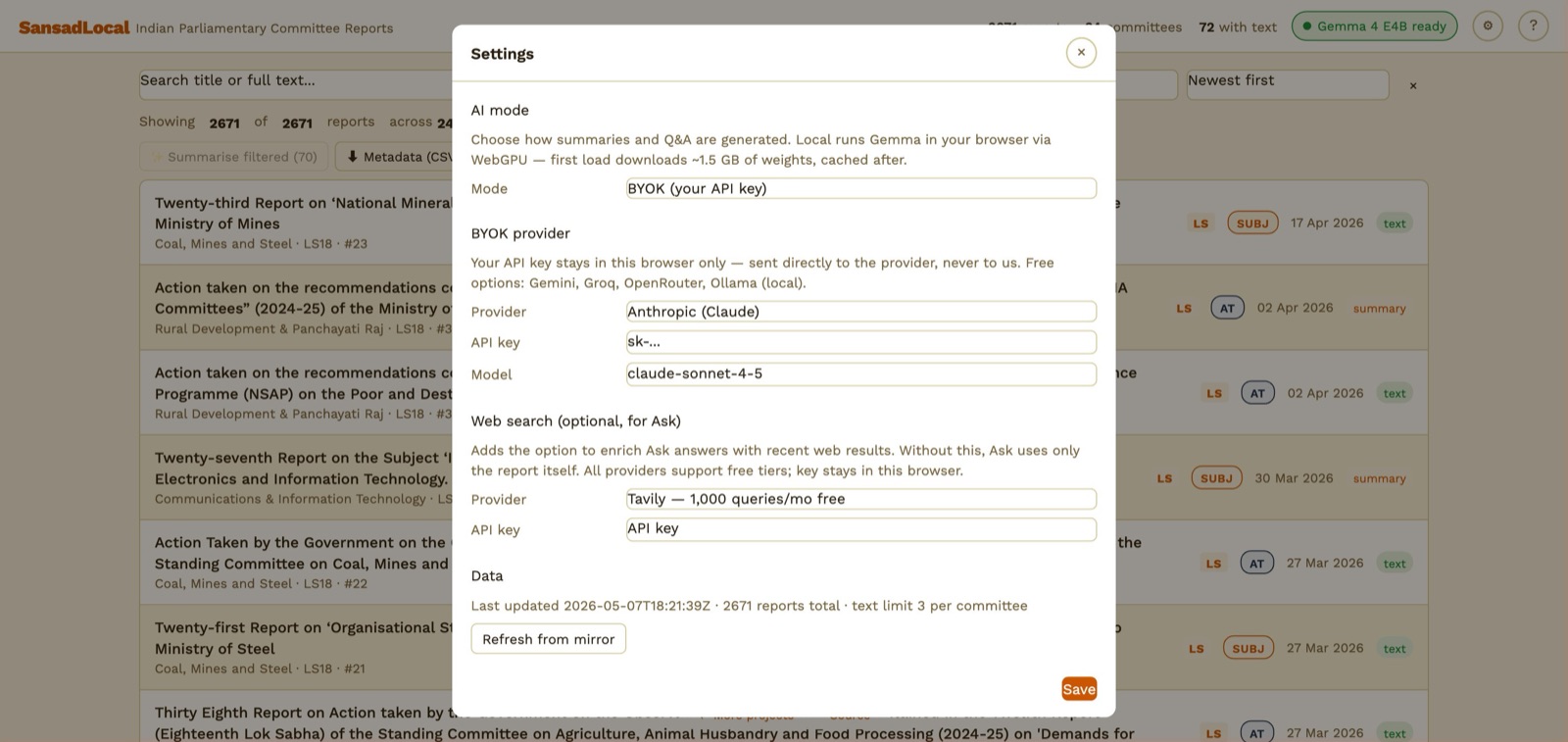
Task: Click the summary tag on the 02 Apr 2026 row
Action: pyautogui.click(x=1379, y=309)
